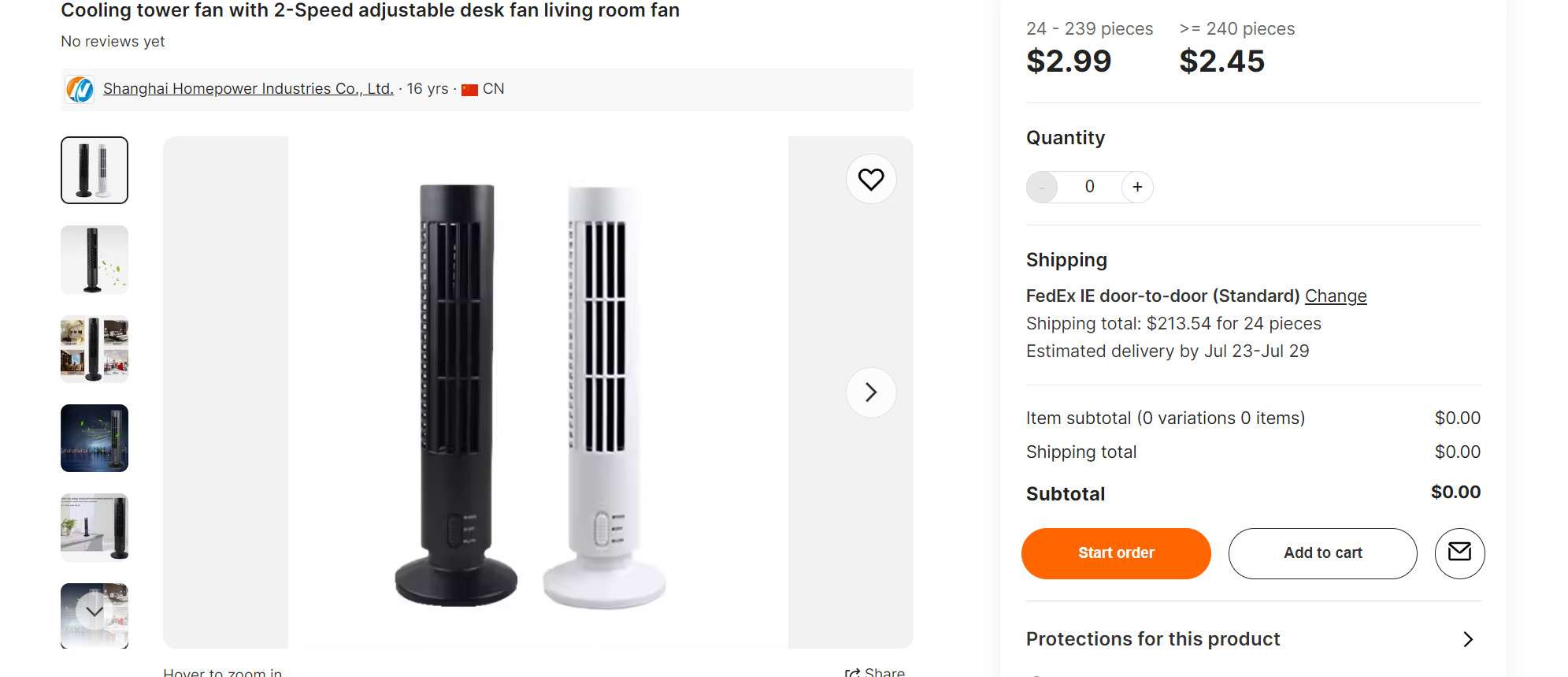The width and height of the screenshot is (1568, 677).
Task: Click the down chevron below the thumbnails
Action: click(x=94, y=611)
